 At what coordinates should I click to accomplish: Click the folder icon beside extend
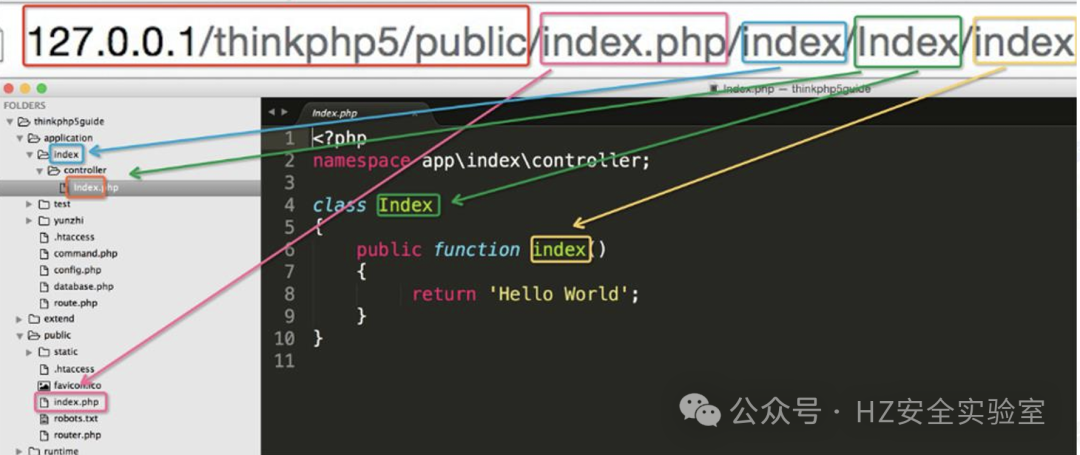34,319
